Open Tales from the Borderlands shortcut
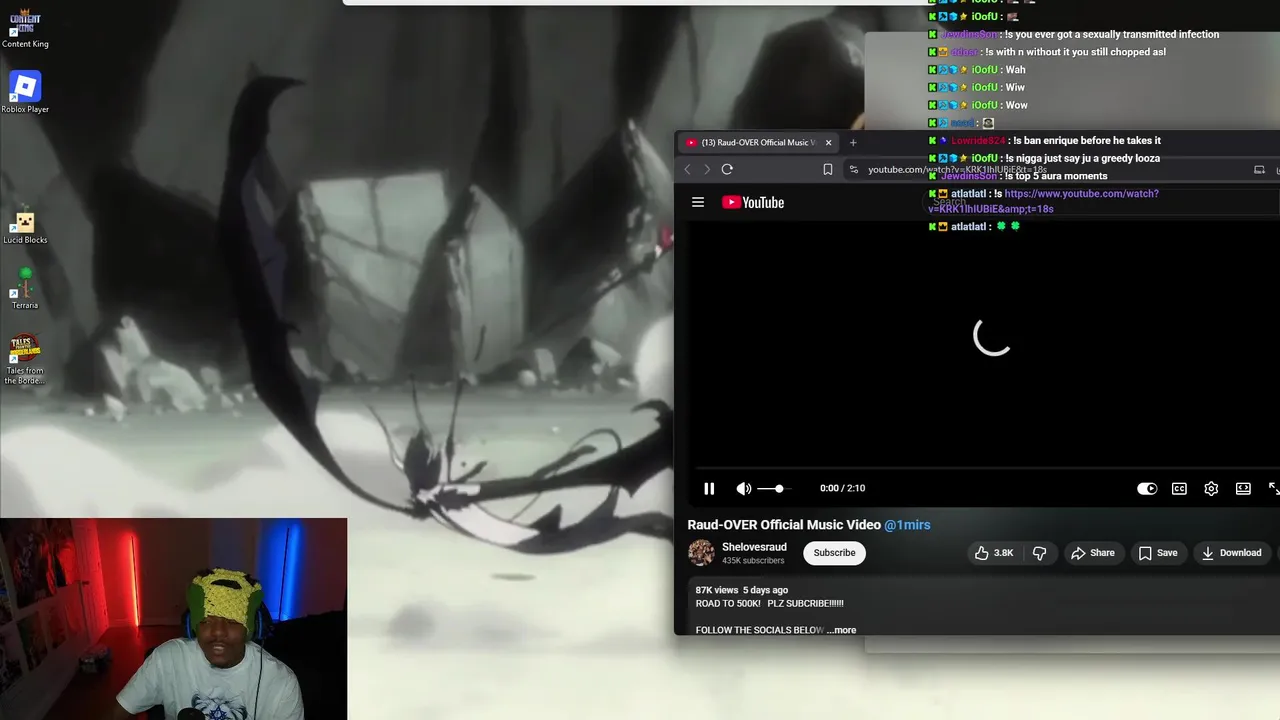Viewport: 1280px width, 720px height. (25, 360)
